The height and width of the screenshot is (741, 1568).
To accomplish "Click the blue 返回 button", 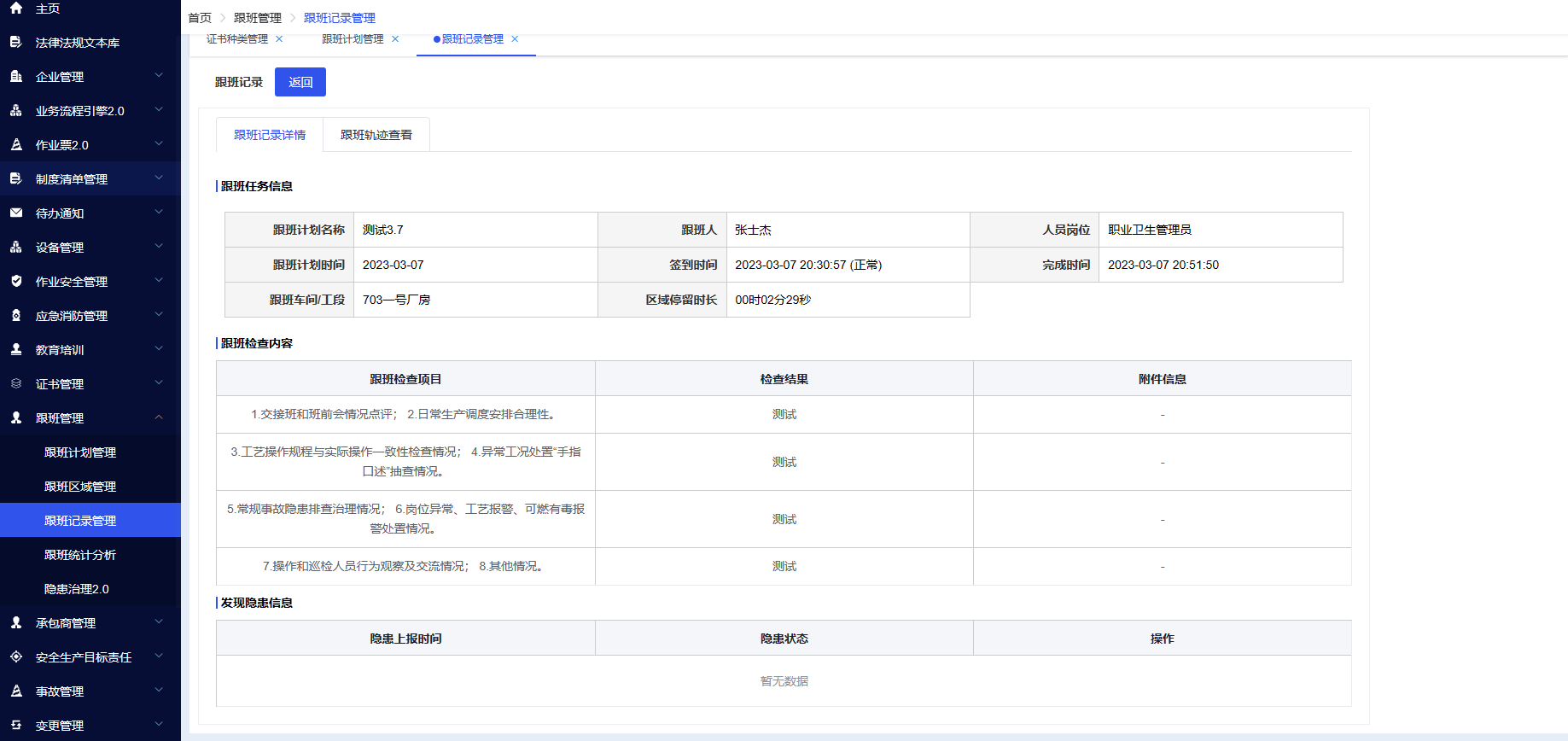I will pyautogui.click(x=300, y=82).
